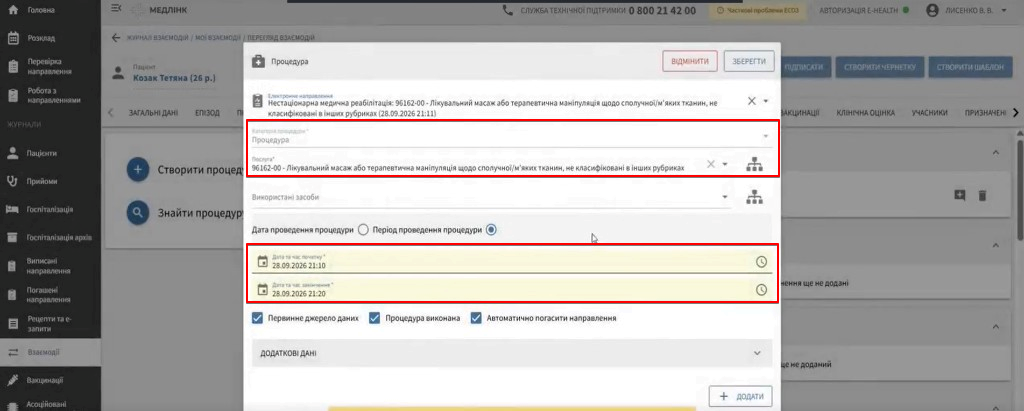The width and height of the screenshot is (1024, 411).
Task: Expand the electronic referral dropdown arrow
Action: coord(765,101)
